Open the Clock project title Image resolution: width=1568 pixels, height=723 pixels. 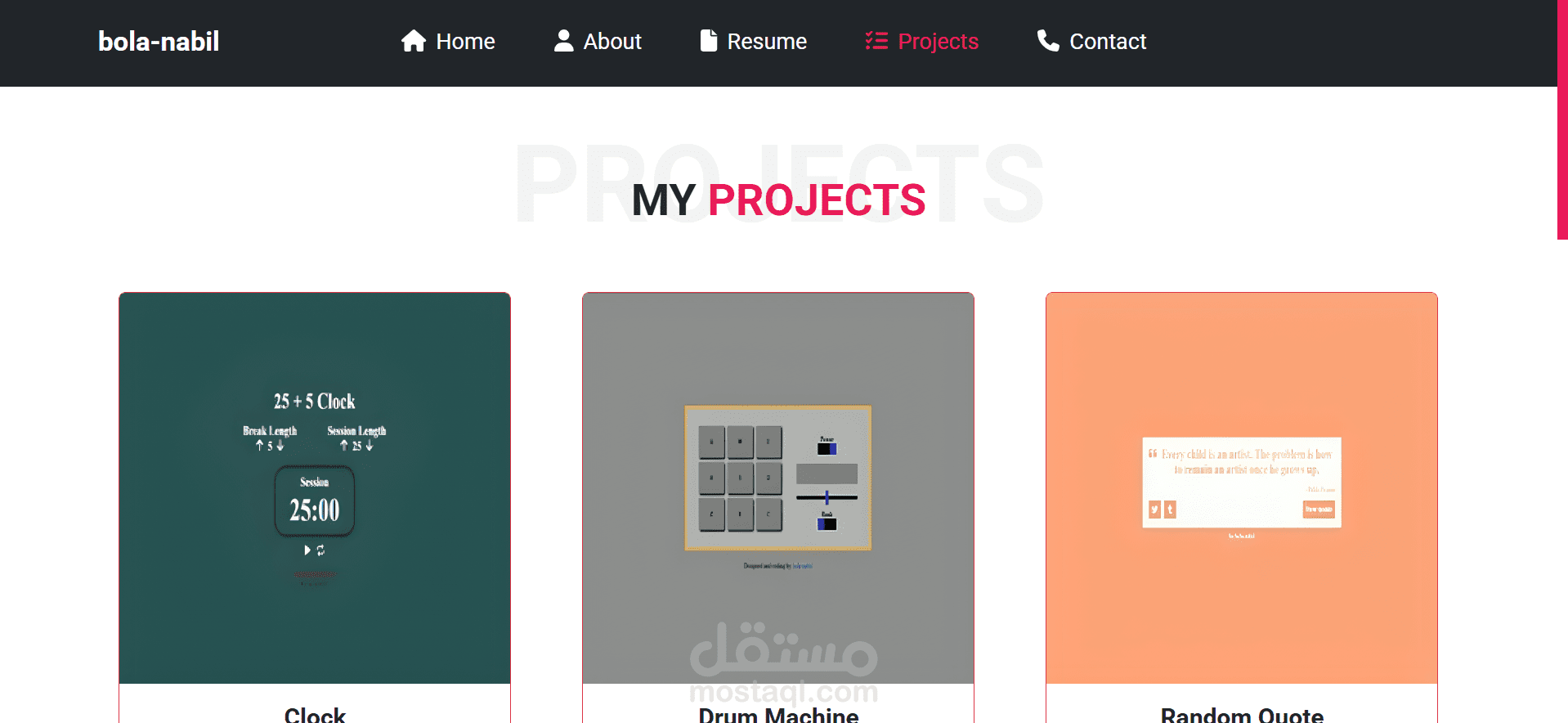tap(315, 714)
